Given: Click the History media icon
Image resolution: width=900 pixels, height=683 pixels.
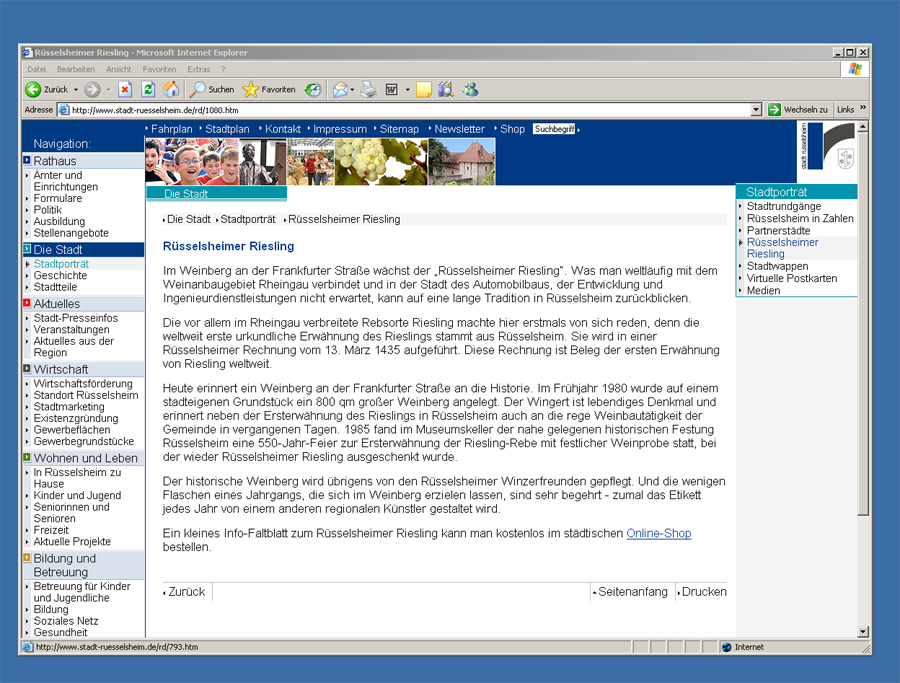Looking at the screenshot, I should click(x=313, y=90).
